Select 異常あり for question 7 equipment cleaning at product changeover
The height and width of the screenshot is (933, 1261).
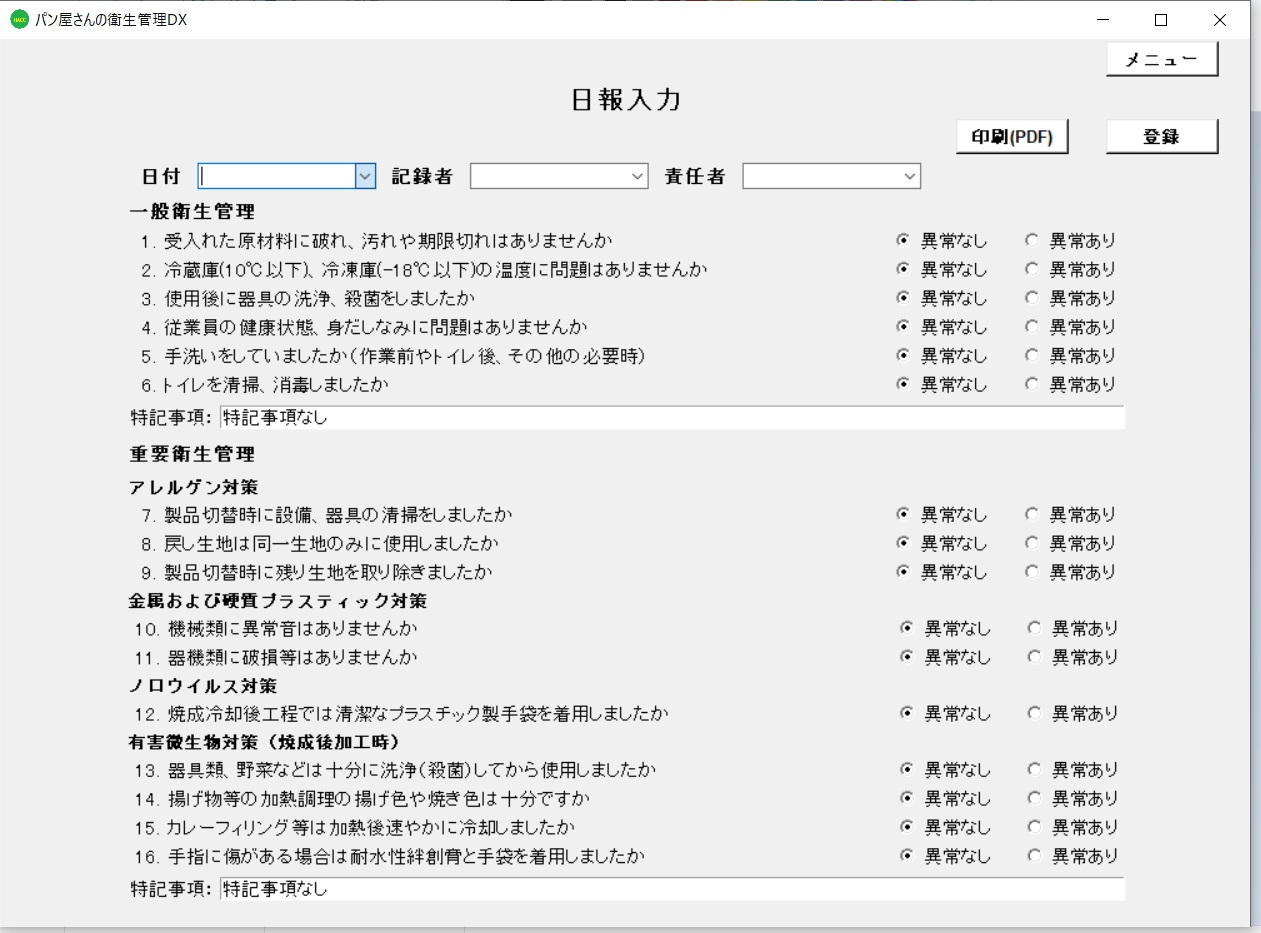(x=1031, y=516)
